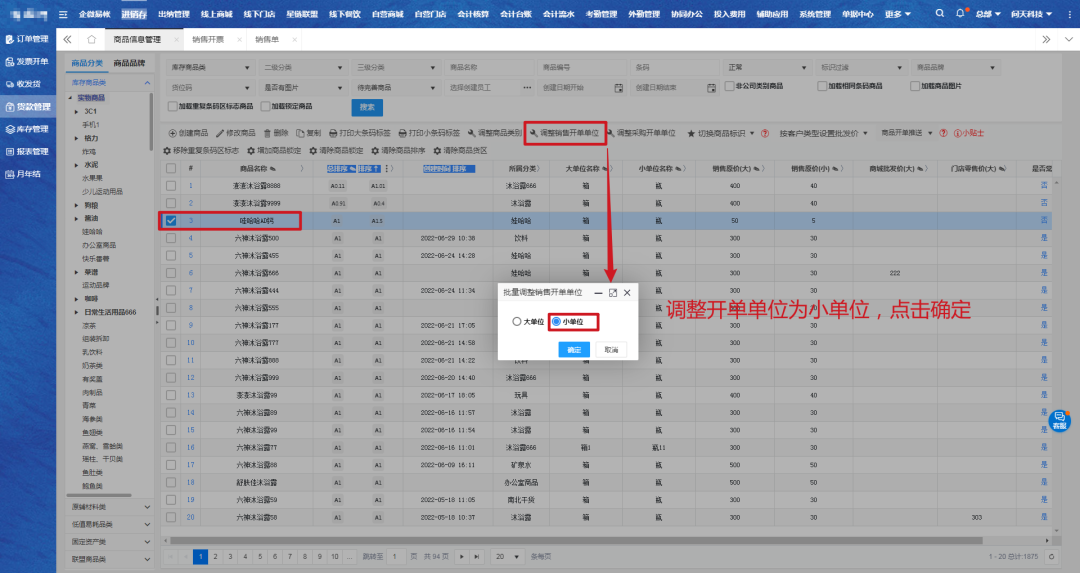The width and height of the screenshot is (1080, 573).
Task: Click the 客服 customer service floating icon
Action: (x=1059, y=419)
